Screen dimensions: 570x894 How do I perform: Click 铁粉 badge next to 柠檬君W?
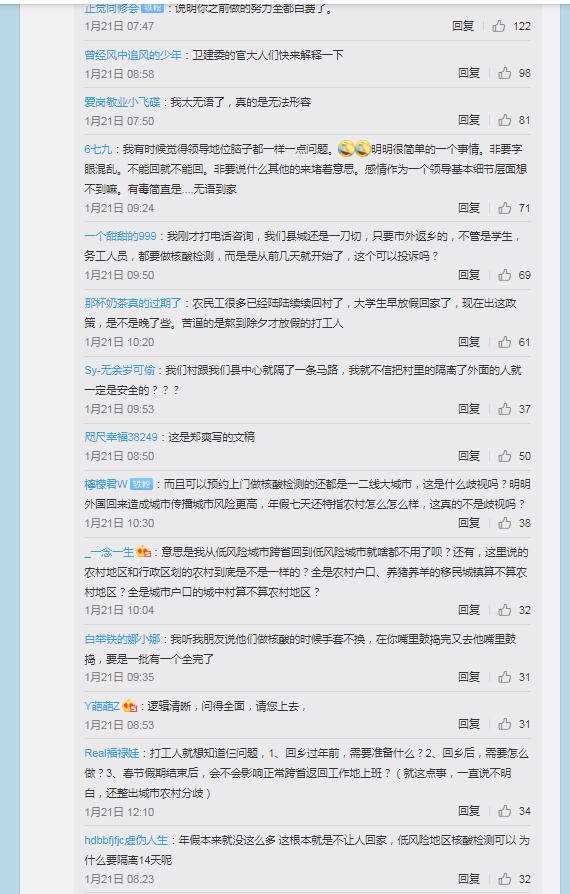pos(141,485)
